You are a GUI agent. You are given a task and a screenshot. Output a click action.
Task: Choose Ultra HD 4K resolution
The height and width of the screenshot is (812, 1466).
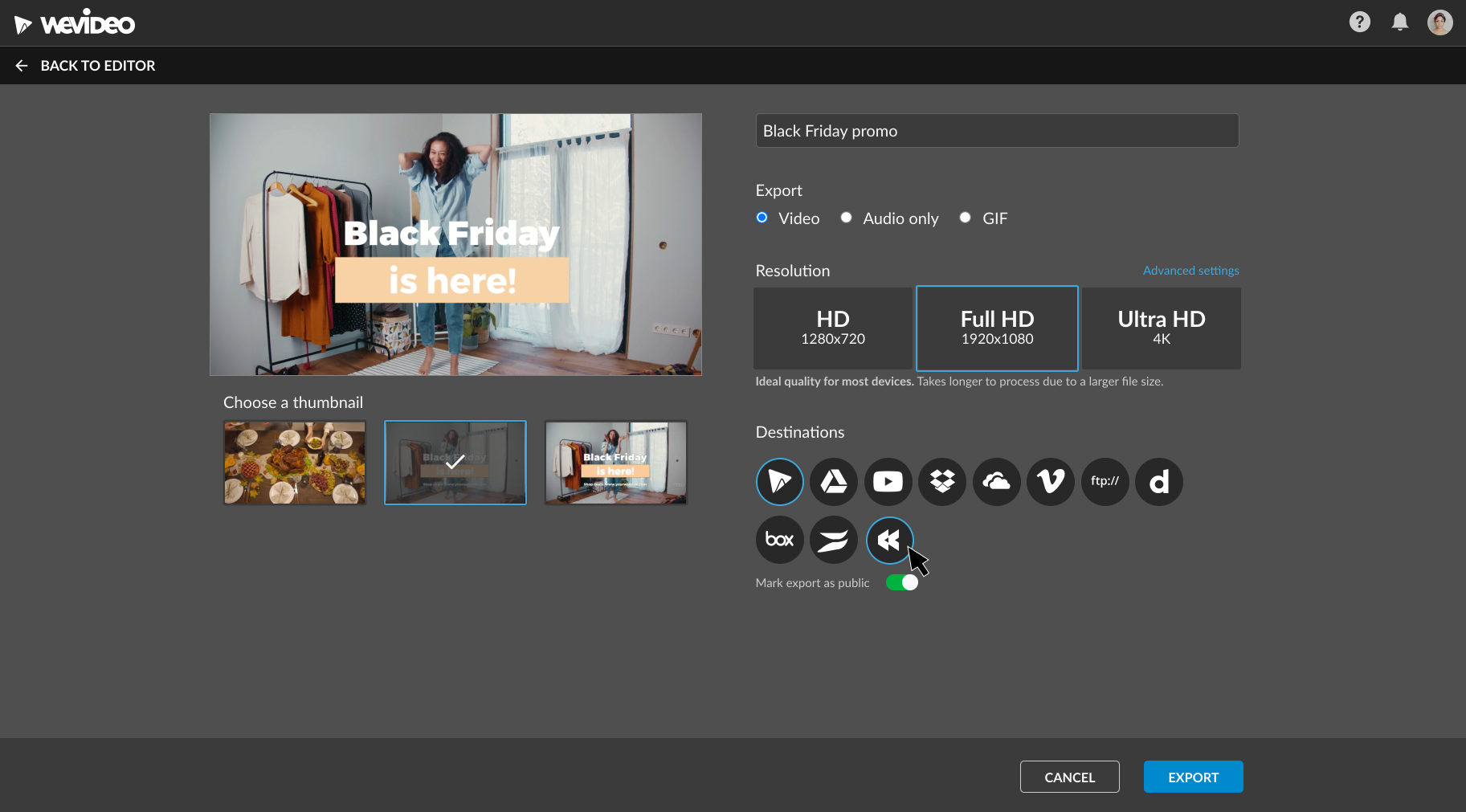(x=1161, y=328)
